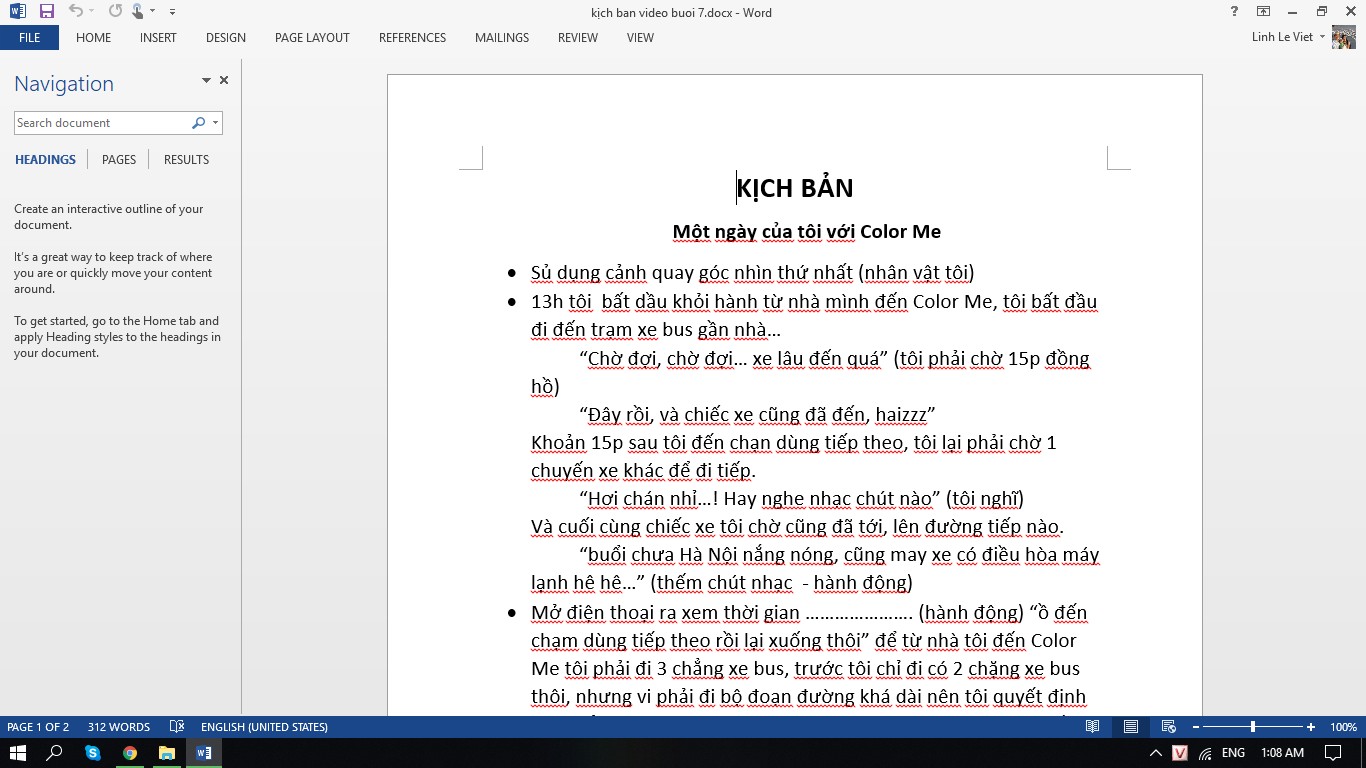Viewport: 1366px width, 768px height.
Task: Open Skype from the taskbar
Action: 93,753
